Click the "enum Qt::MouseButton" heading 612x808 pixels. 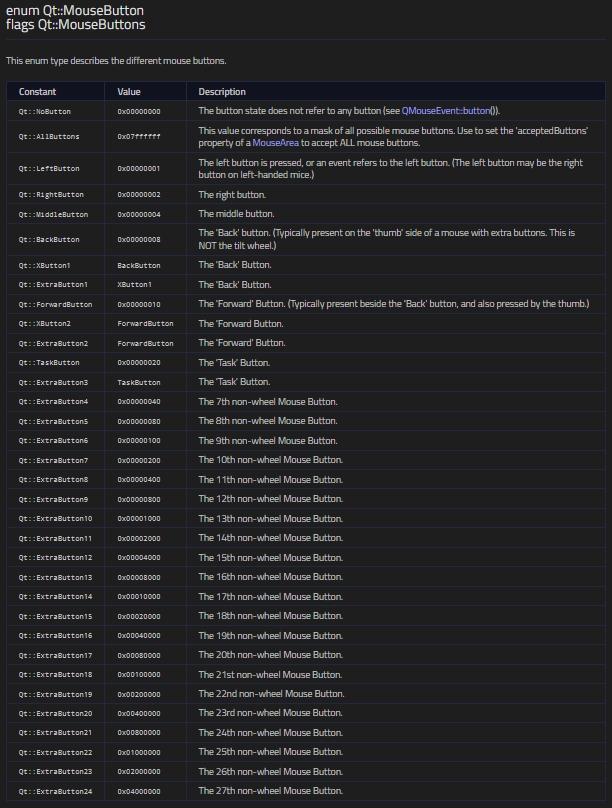tap(75, 10)
